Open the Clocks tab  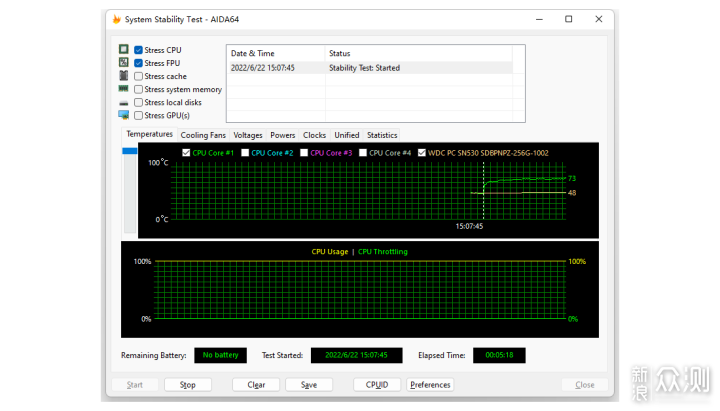tap(314, 135)
